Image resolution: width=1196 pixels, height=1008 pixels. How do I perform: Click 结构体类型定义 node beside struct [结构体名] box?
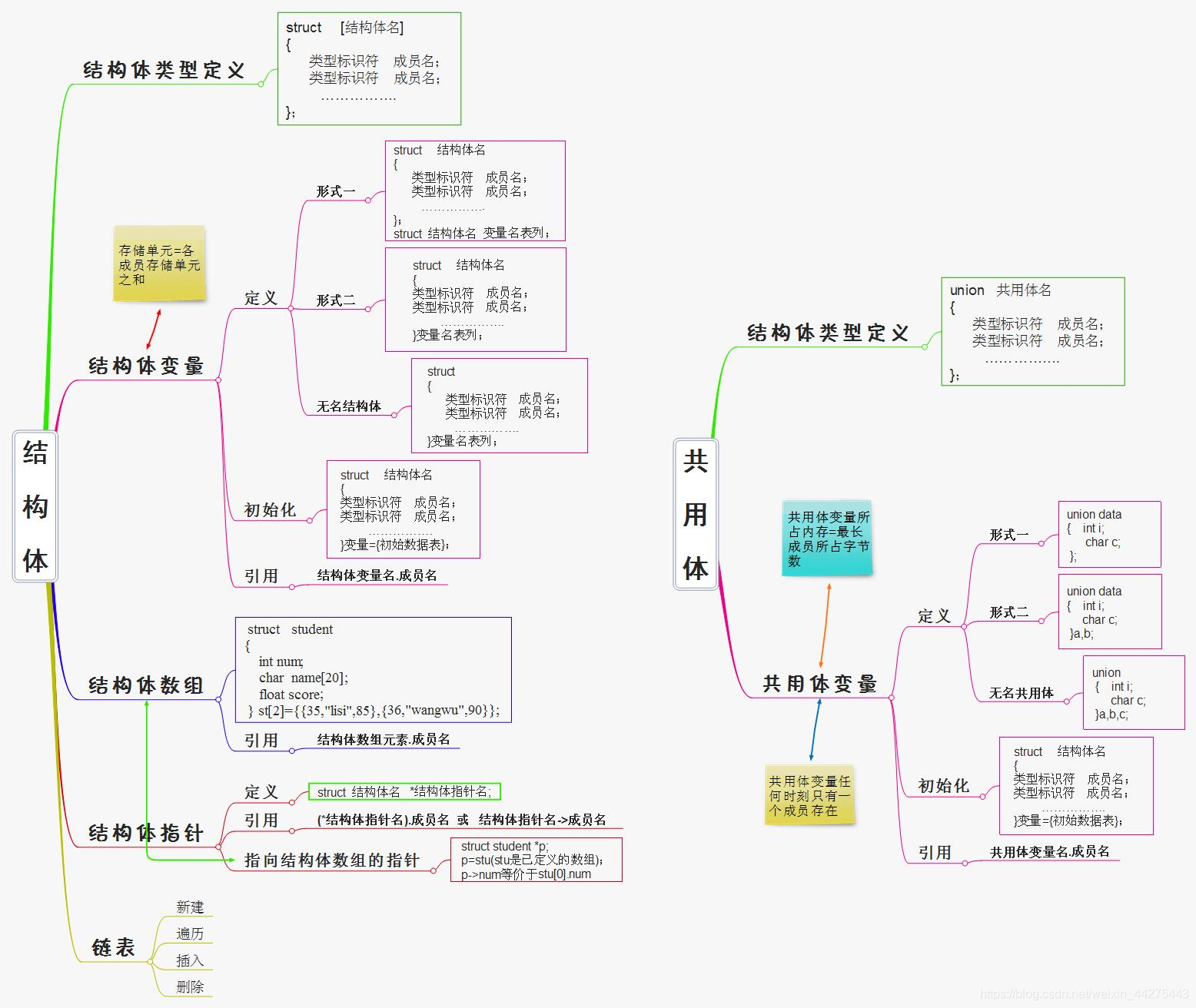tap(164, 71)
